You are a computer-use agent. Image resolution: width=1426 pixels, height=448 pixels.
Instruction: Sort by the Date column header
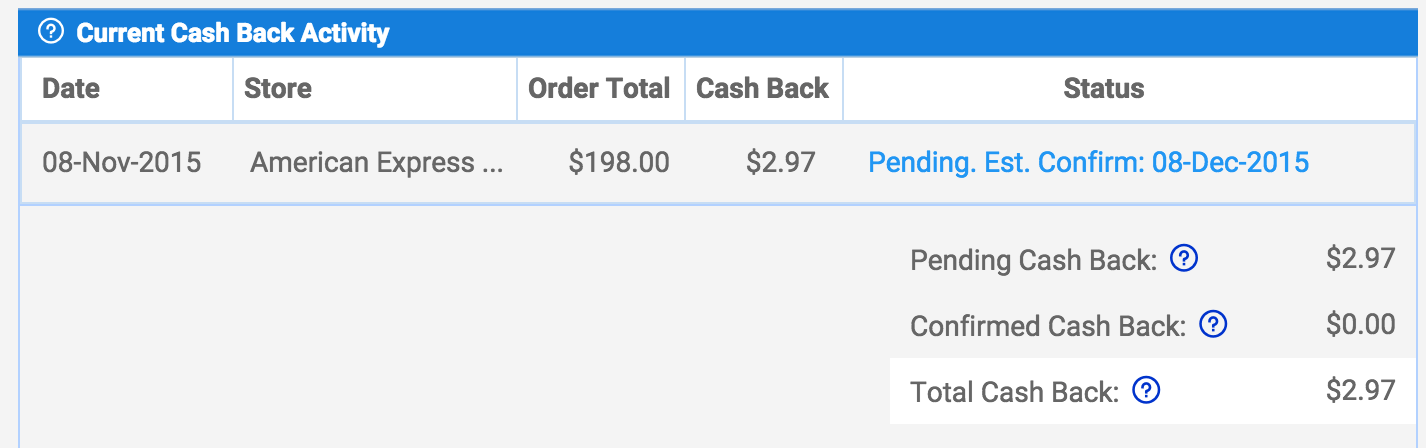click(x=71, y=88)
